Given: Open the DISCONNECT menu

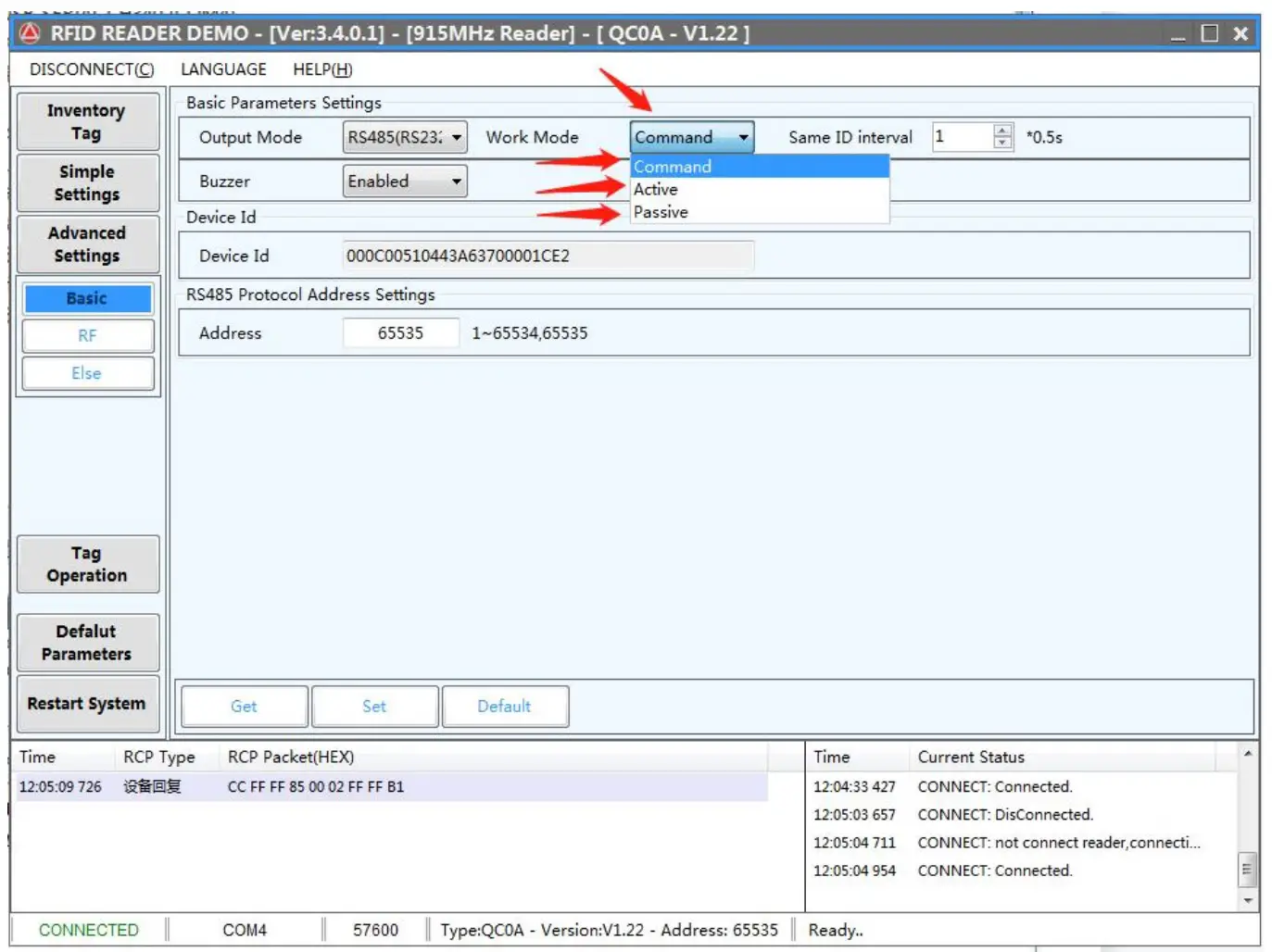Looking at the screenshot, I should 91,69.
